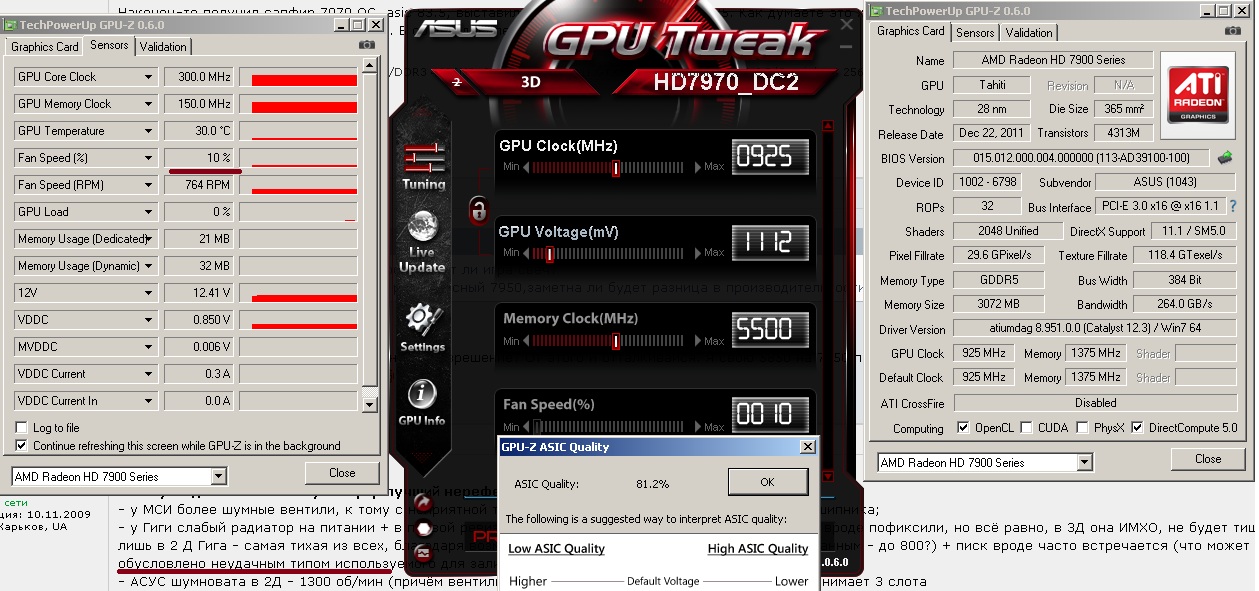1259x591 pixels.
Task: Expand VDDC sensor dropdown
Action: pyautogui.click(x=149, y=320)
